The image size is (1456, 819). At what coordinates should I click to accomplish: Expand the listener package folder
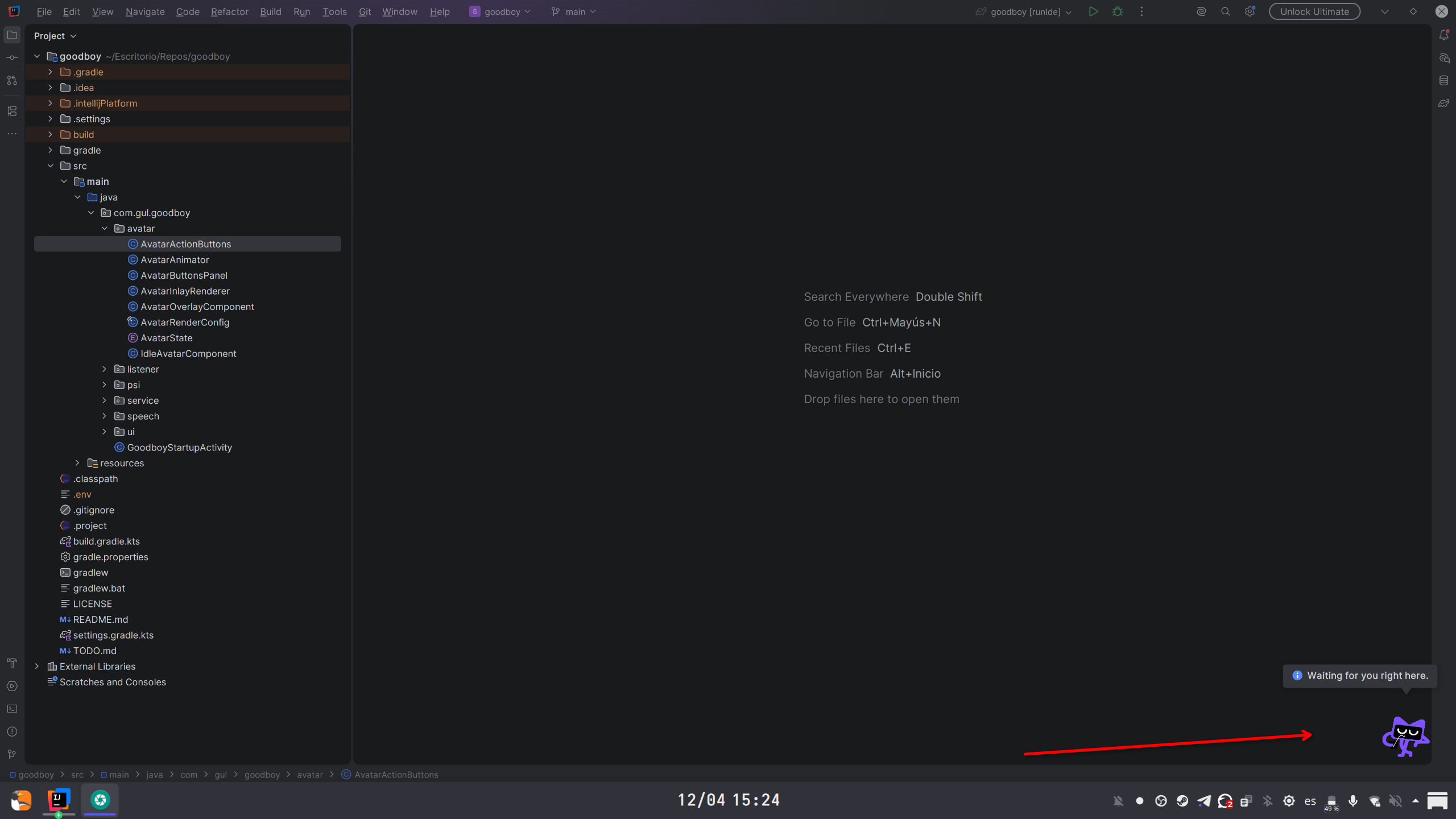point(105,369)
